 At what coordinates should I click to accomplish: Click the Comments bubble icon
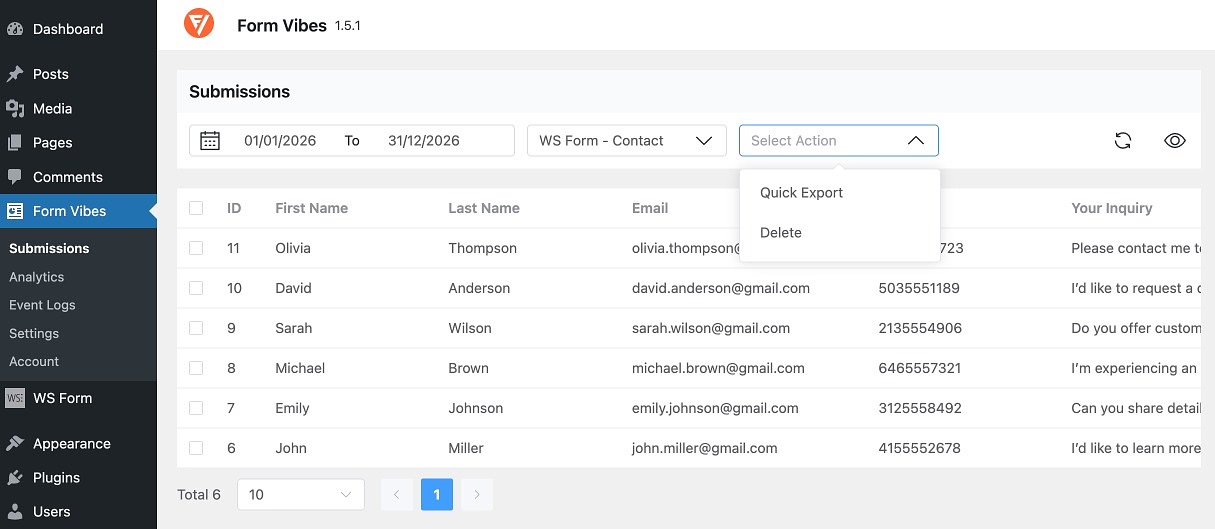(15, 177)
